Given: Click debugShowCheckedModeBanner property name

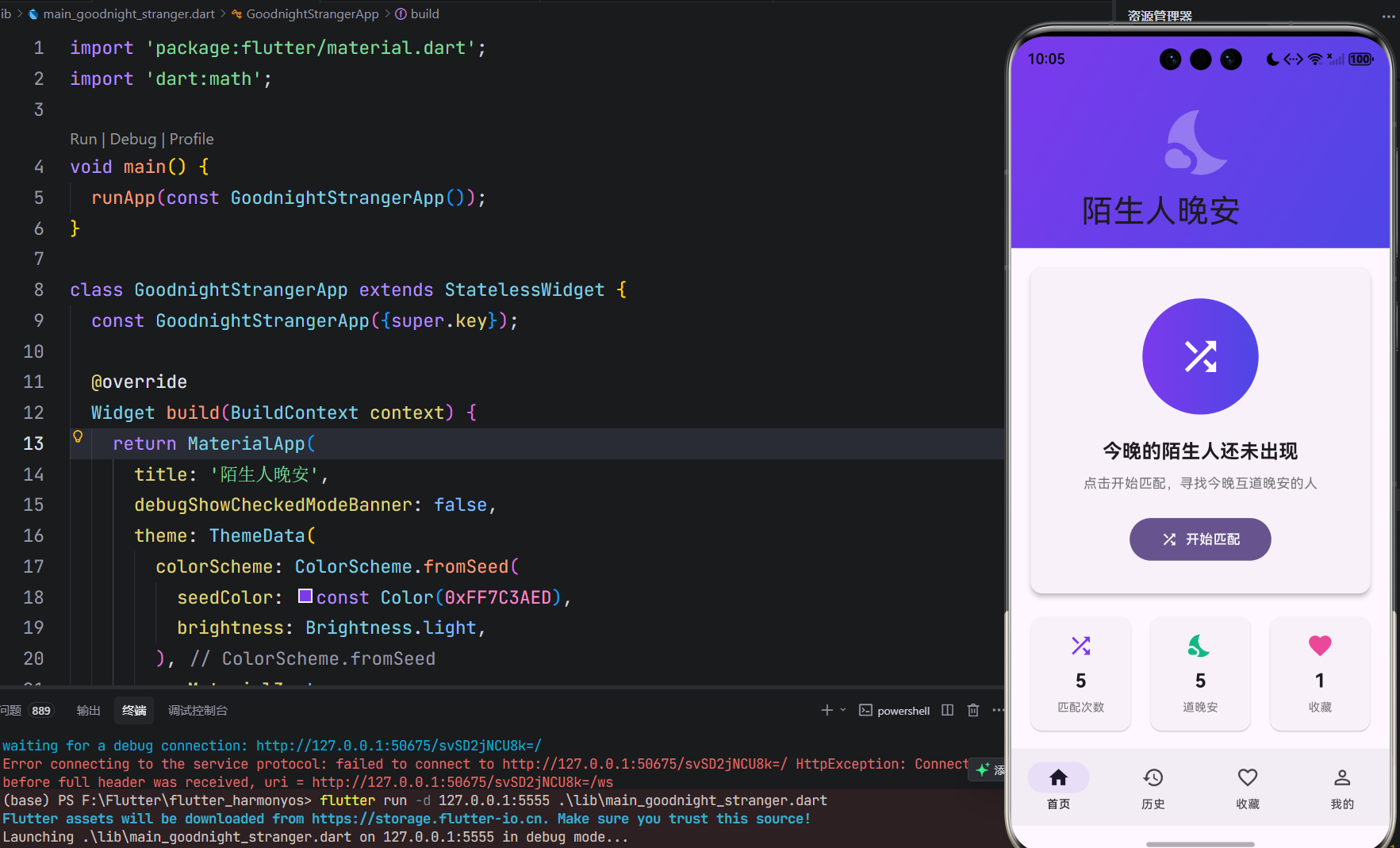Looking at the screenshot, I should [273, 505].
